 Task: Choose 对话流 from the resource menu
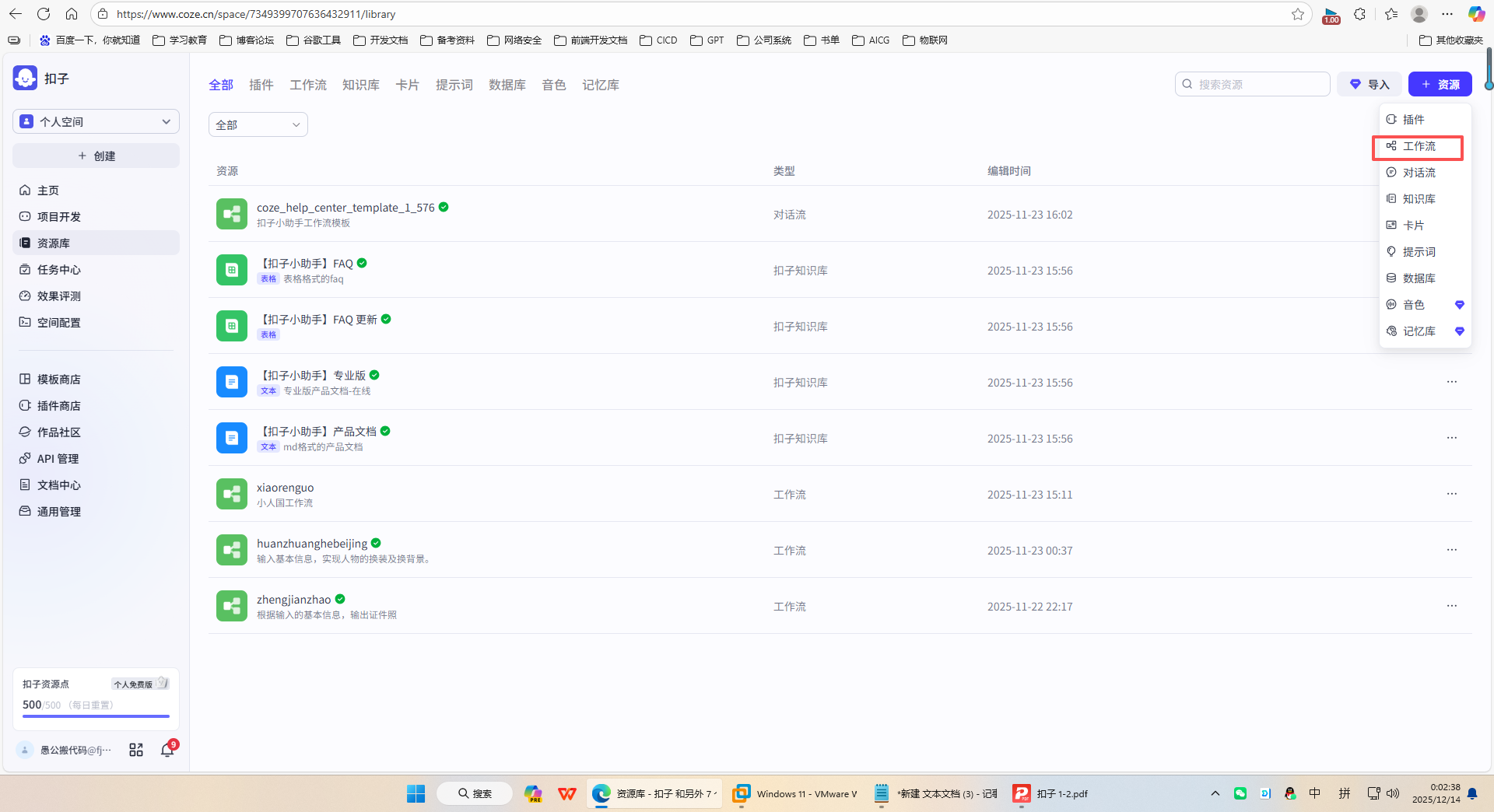(x=1425, y=173)
